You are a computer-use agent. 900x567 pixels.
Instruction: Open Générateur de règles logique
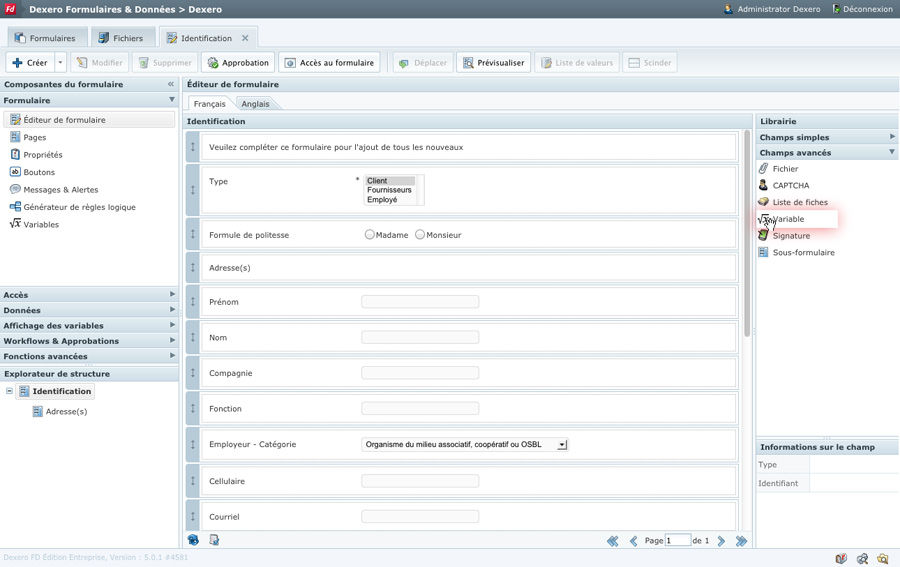(79, 207)
